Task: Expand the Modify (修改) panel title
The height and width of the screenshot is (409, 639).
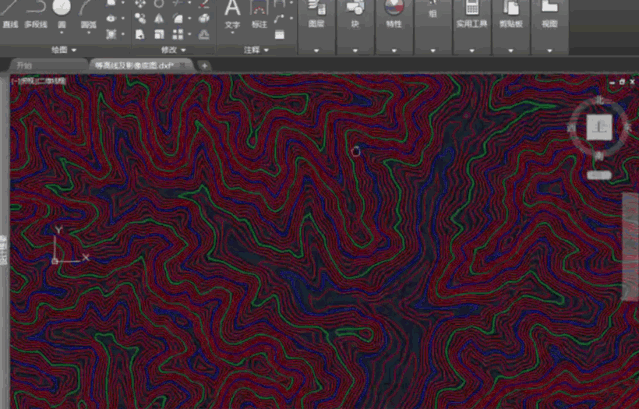Action: coord(173,50)
